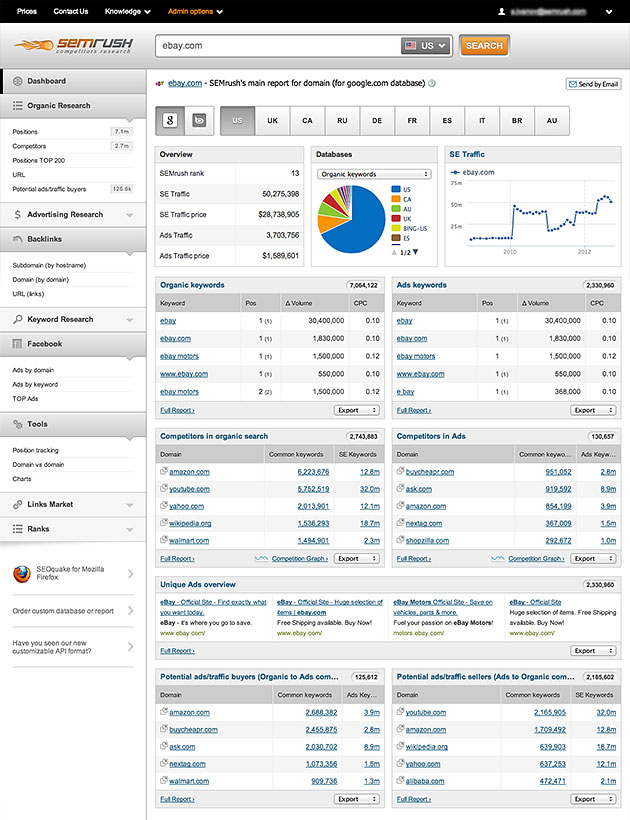Screen dimensions: 630x820
Task: Open the Contact Us menu item
Action: pos(71,12)
